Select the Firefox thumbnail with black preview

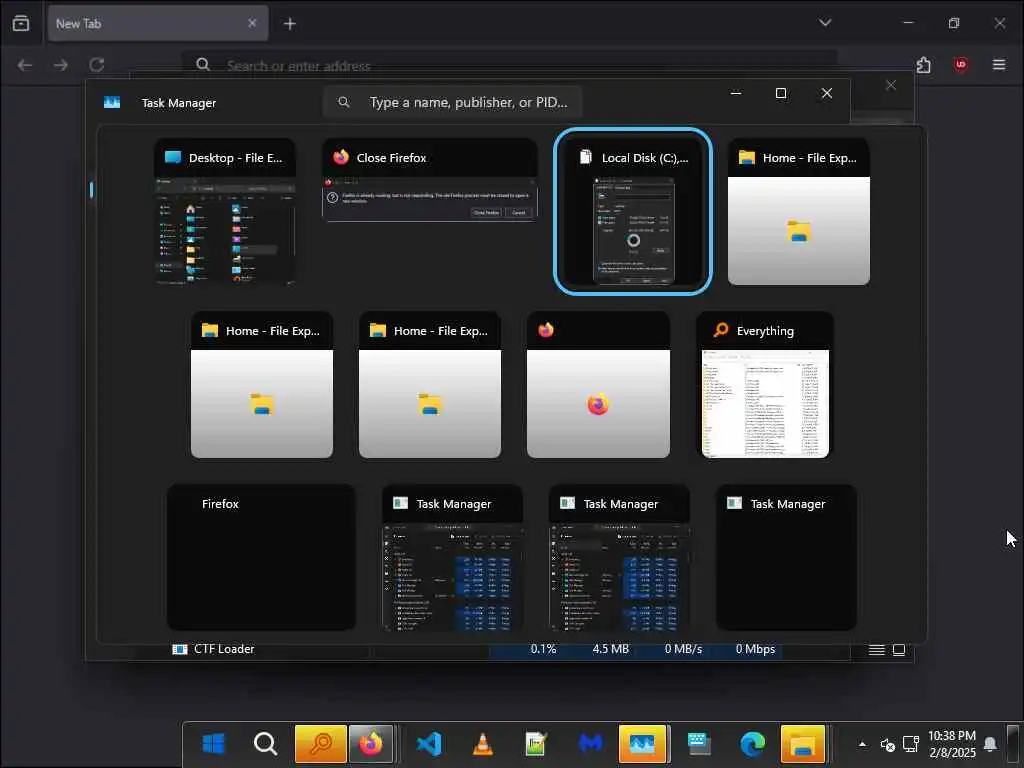261,558
